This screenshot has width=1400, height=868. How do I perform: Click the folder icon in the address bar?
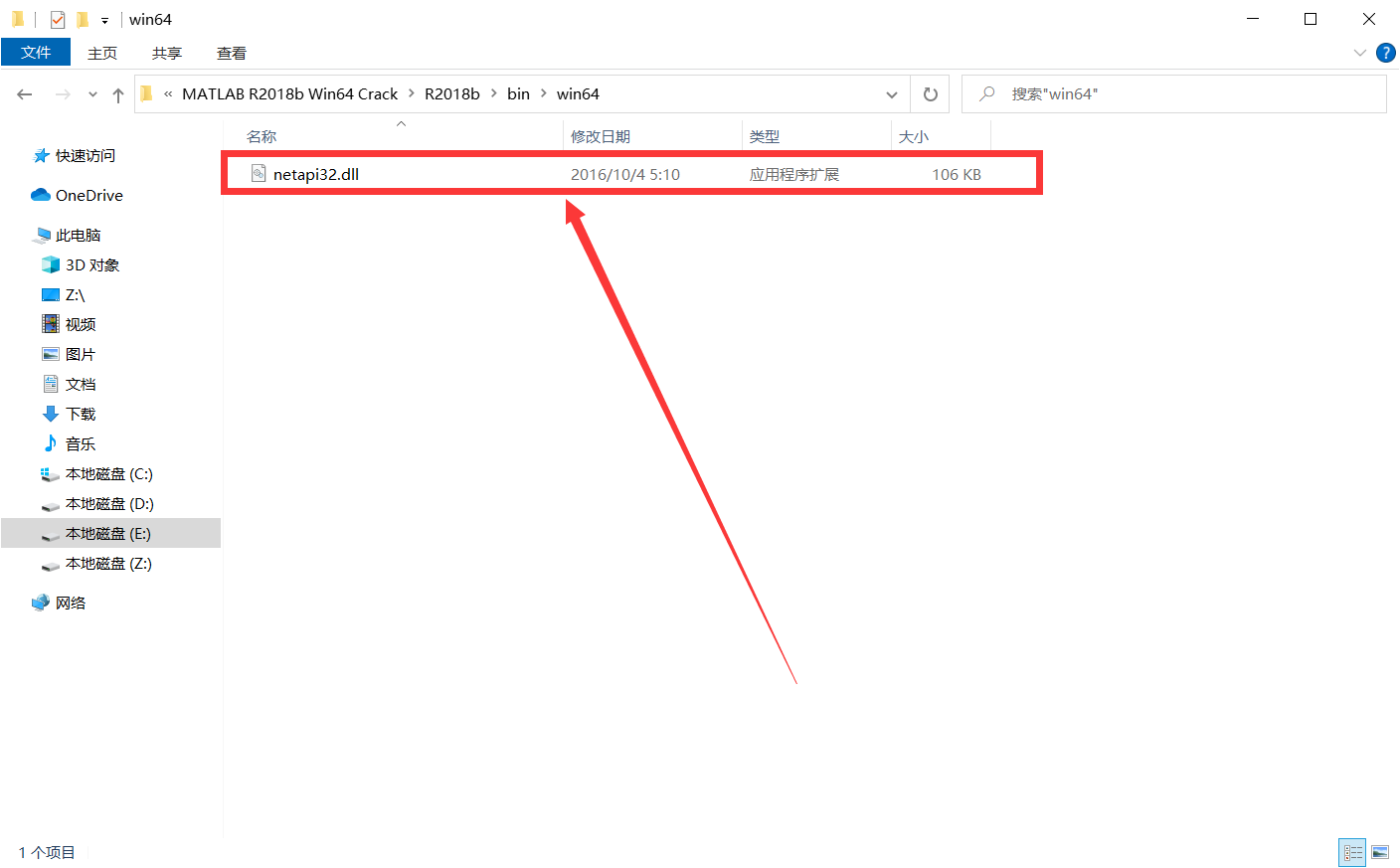tap(147, 93)
